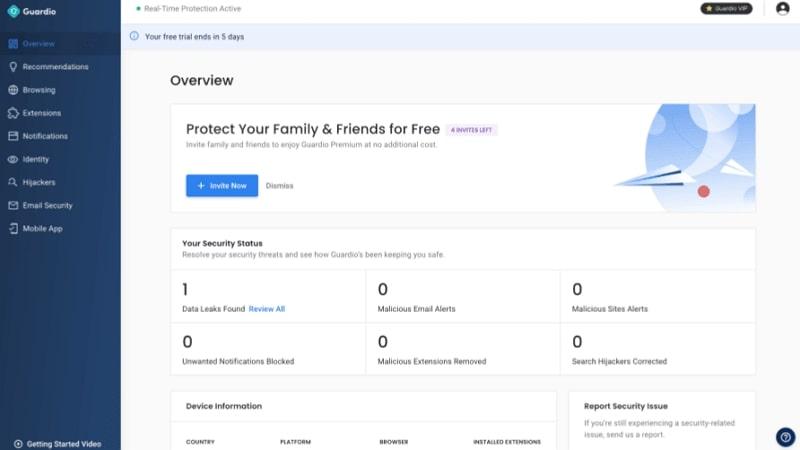The height and width of the screenshot is (450, 800).
Task: Click the 4 Invites Left badge
Action: [471, 130]
